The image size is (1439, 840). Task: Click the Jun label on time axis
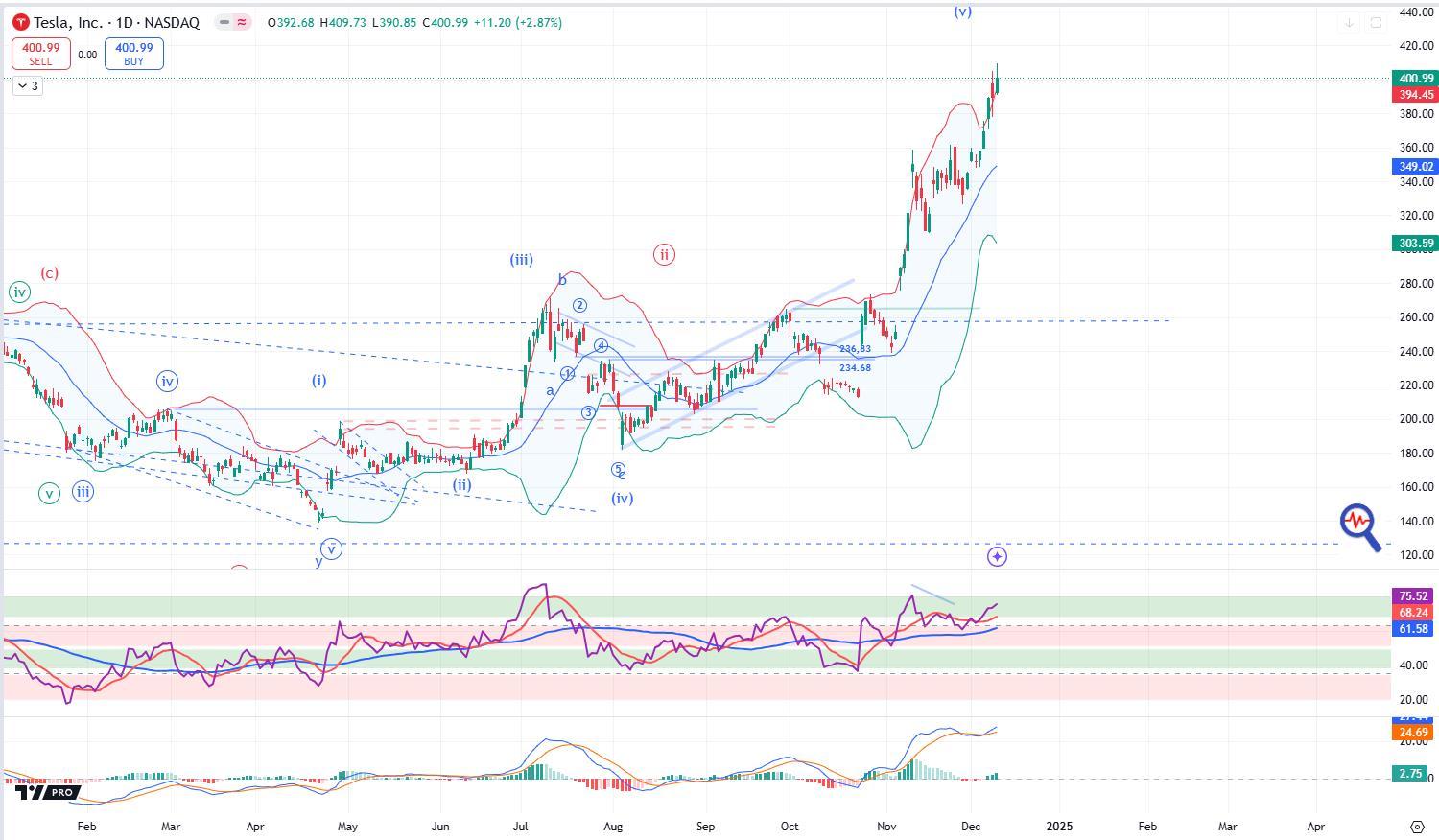click(x=439, y=826)
